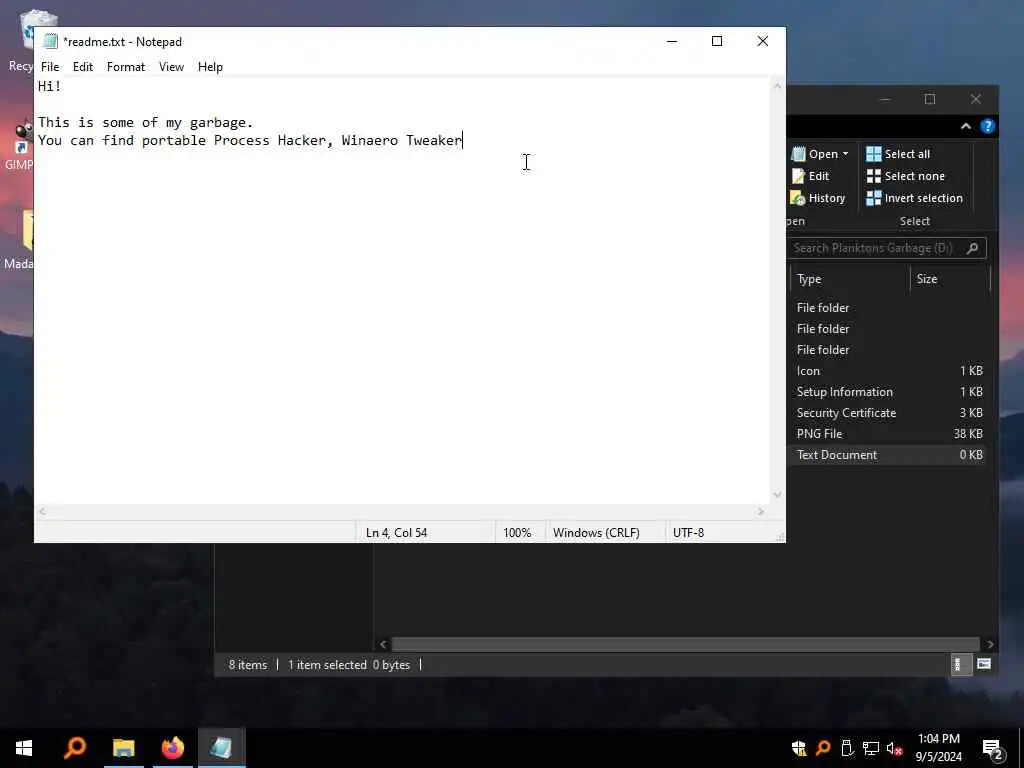
Task: Sort by the Type column header
Action: click(849, 279)
